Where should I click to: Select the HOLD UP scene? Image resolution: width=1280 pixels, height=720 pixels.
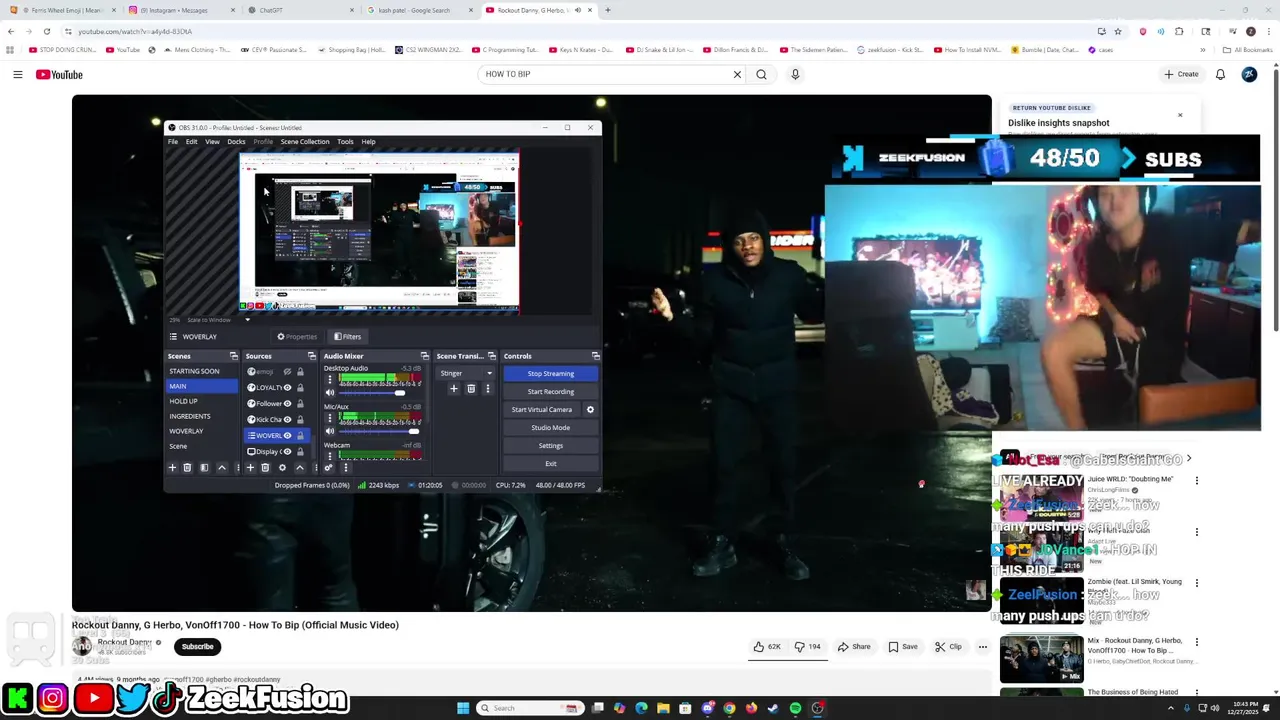point(183,401)
